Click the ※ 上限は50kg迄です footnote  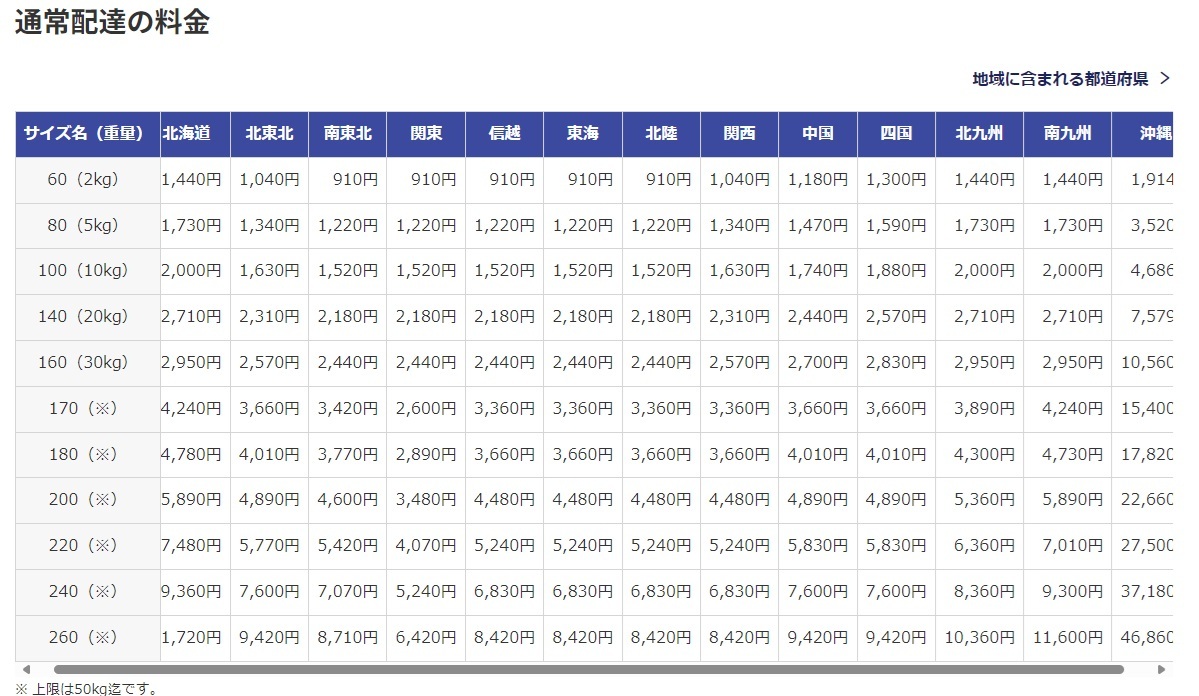[86, 688]
